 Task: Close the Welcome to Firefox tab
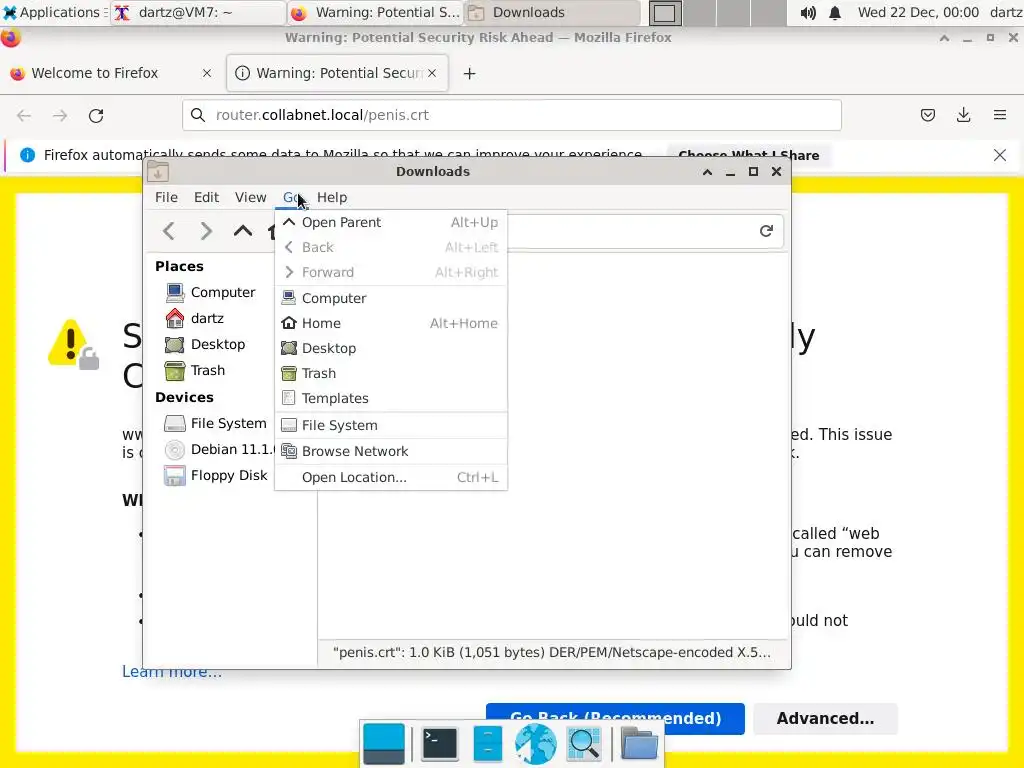(207, 73)
